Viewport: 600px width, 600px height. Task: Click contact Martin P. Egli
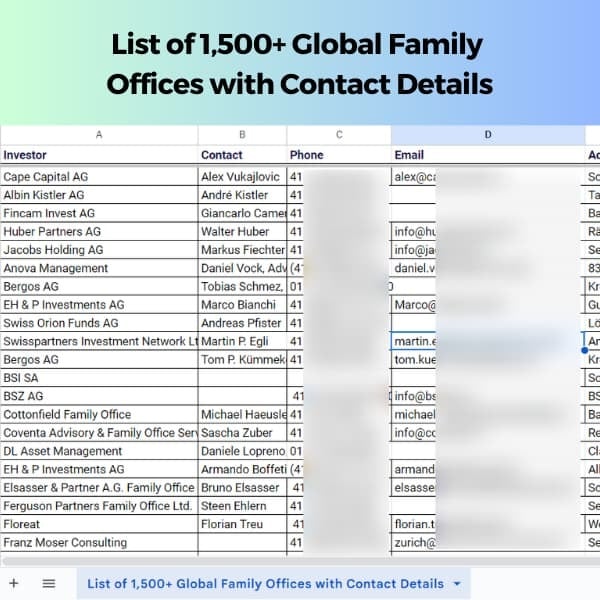pos(242,341)
